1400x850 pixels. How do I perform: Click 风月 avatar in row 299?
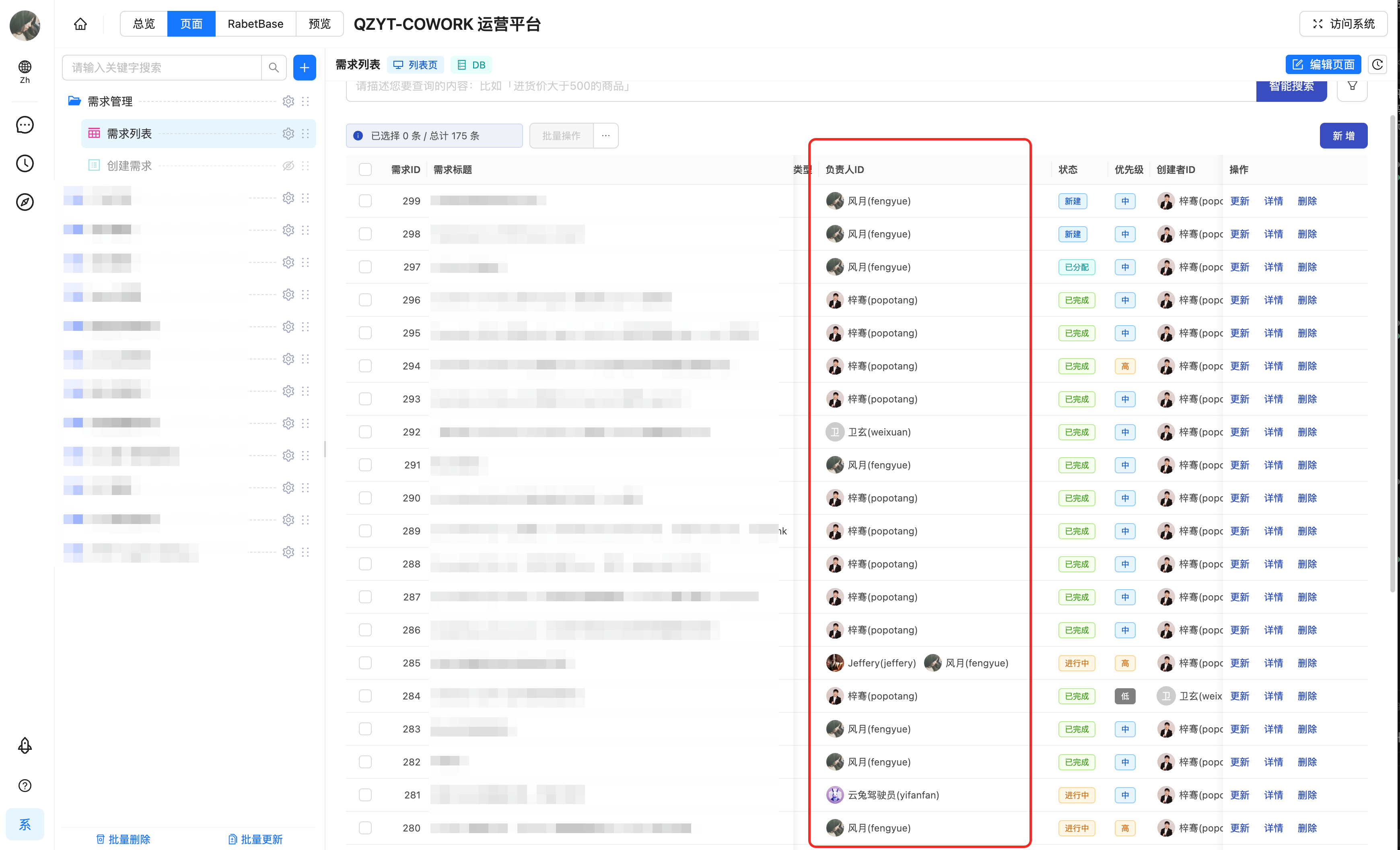click(x=835, y=201)
